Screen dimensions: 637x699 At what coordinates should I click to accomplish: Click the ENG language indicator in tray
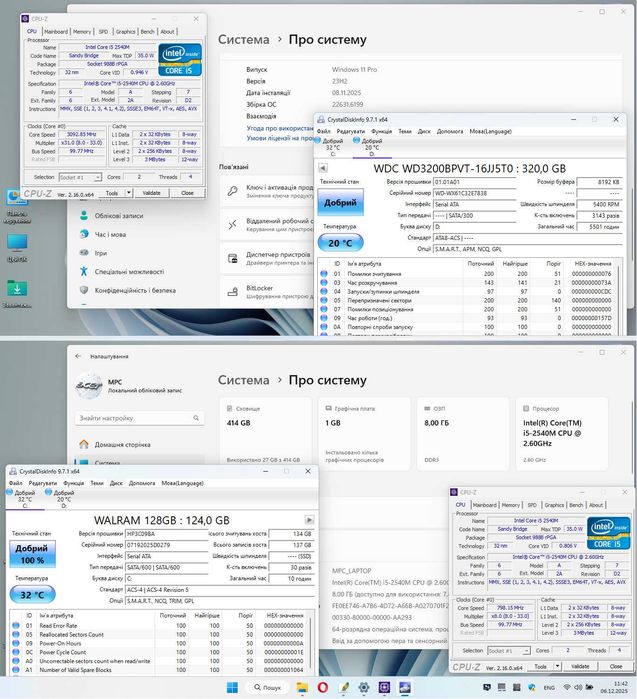pos(549,687)
